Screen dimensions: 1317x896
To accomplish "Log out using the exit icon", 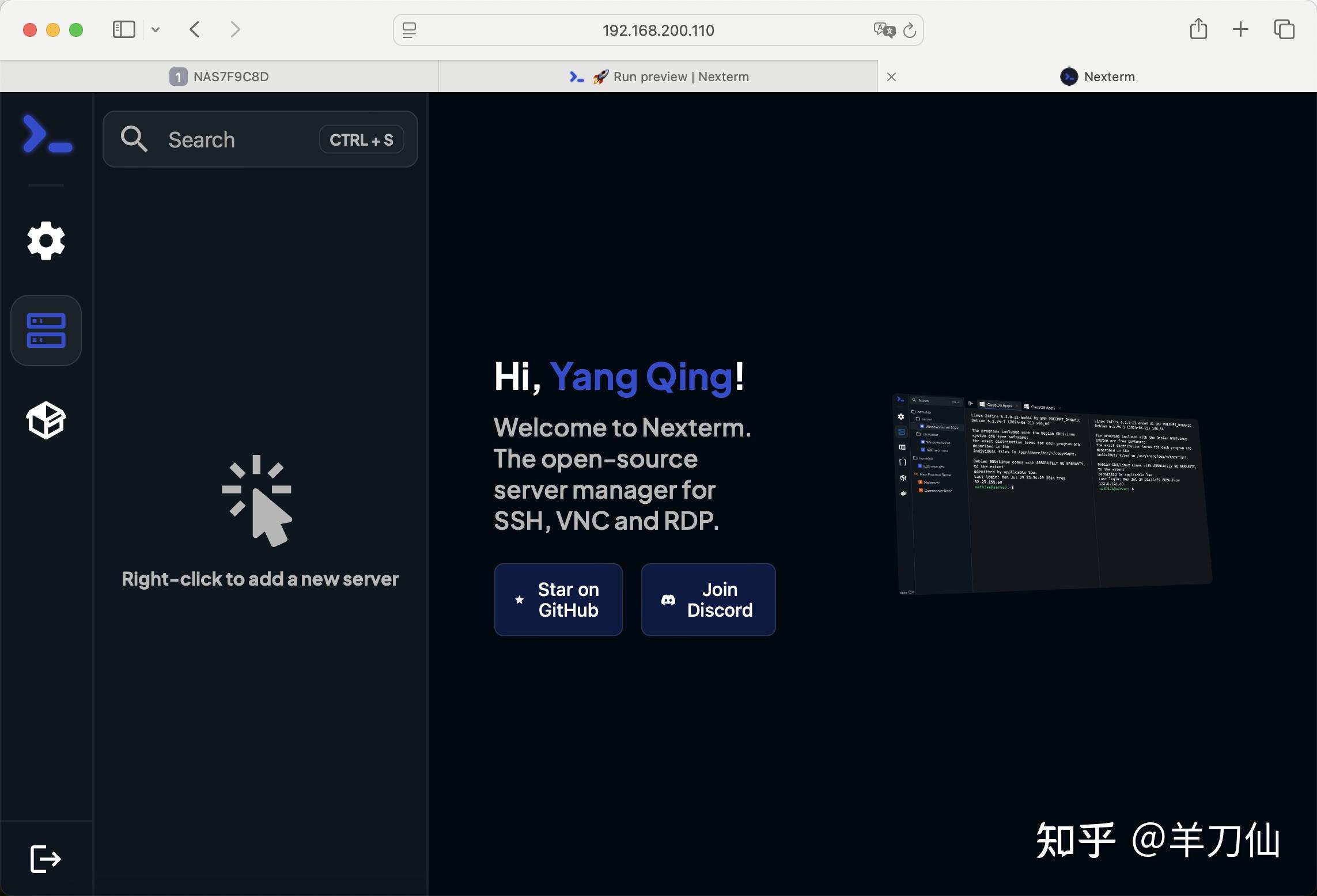I will [45, 859].
